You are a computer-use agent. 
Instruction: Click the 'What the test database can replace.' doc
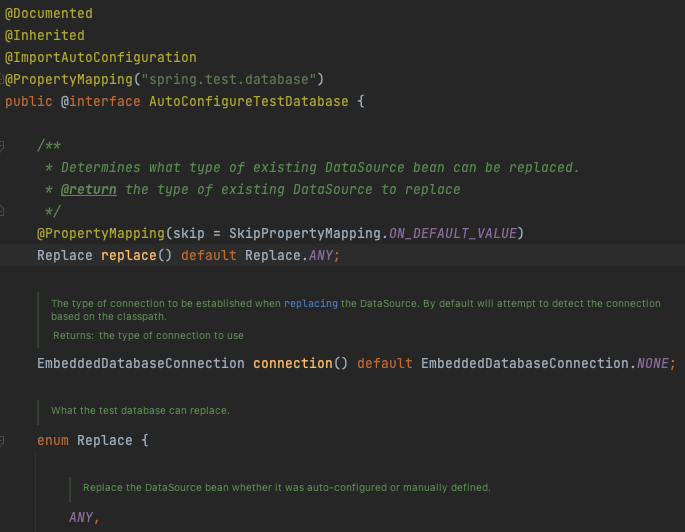point(140,411)
